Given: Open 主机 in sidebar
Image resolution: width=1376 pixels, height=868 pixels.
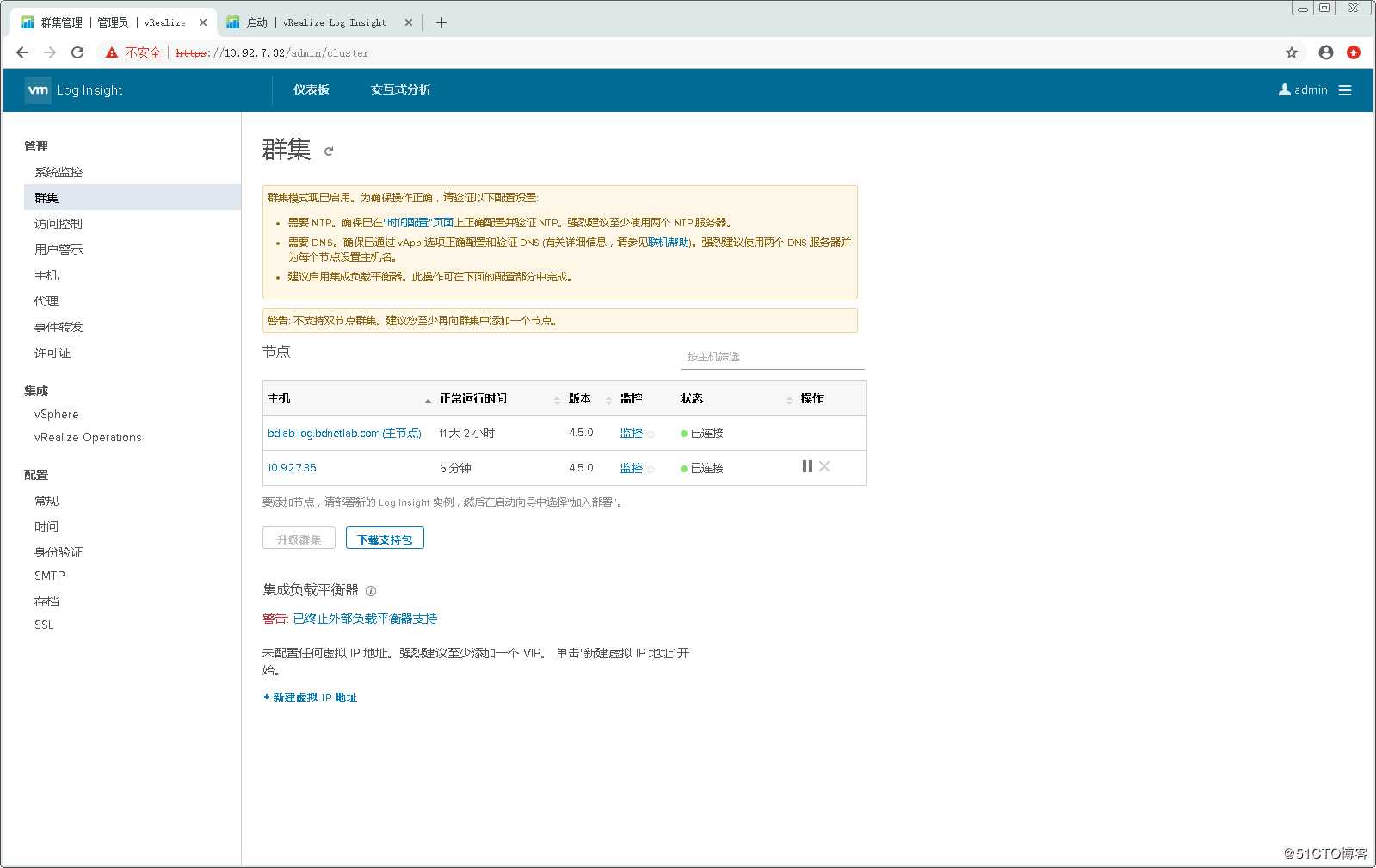Looking at the screenshot, I should pos(46,275).
